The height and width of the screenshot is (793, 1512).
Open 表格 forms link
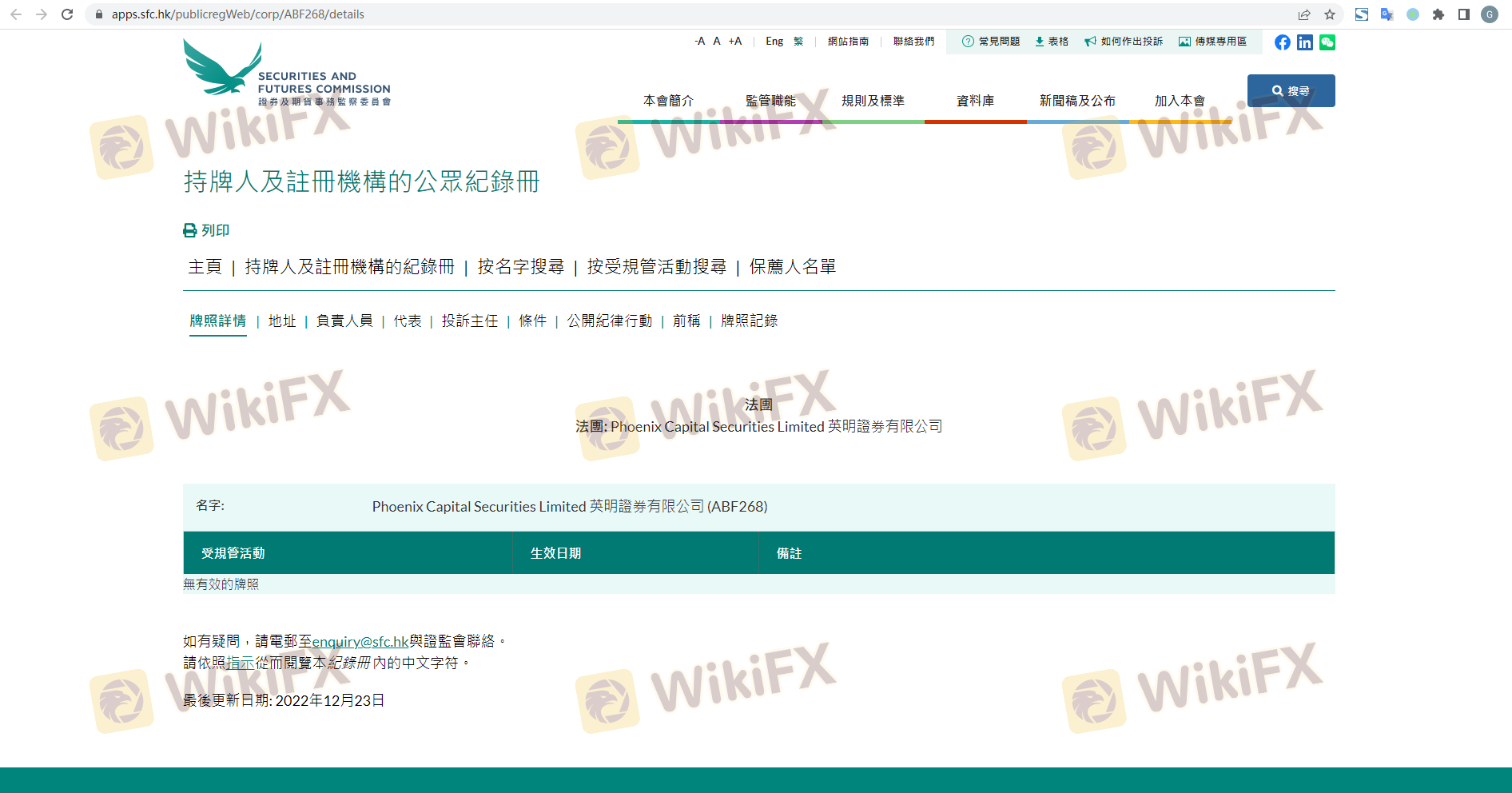click(x=1052, y=42)
